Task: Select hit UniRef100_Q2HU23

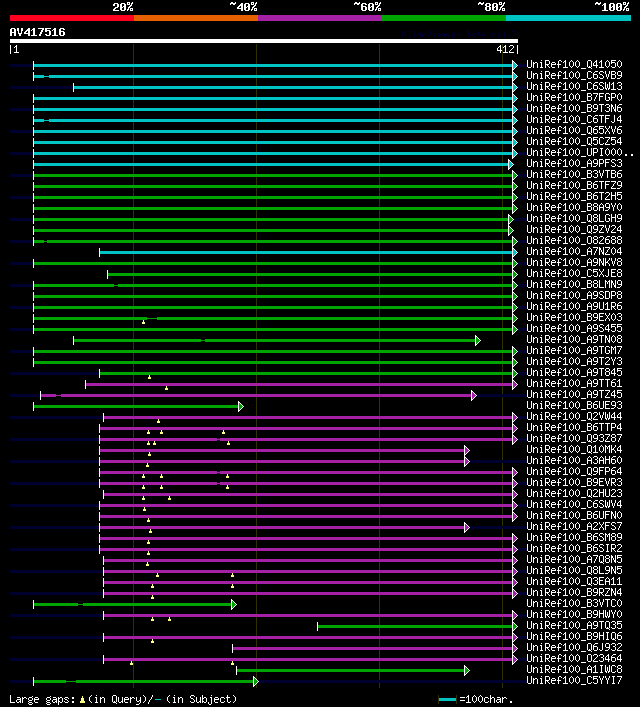Action: pyautogui.click(x=574, y=494)
